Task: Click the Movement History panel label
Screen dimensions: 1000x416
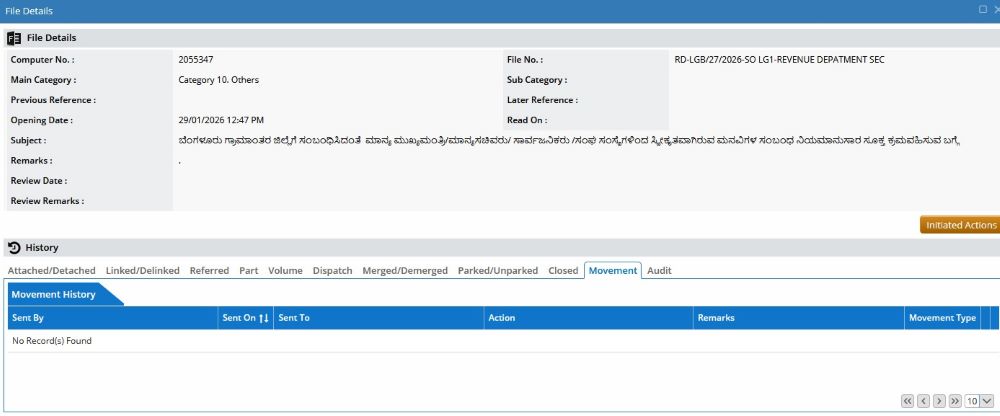Action: point(54,295)
